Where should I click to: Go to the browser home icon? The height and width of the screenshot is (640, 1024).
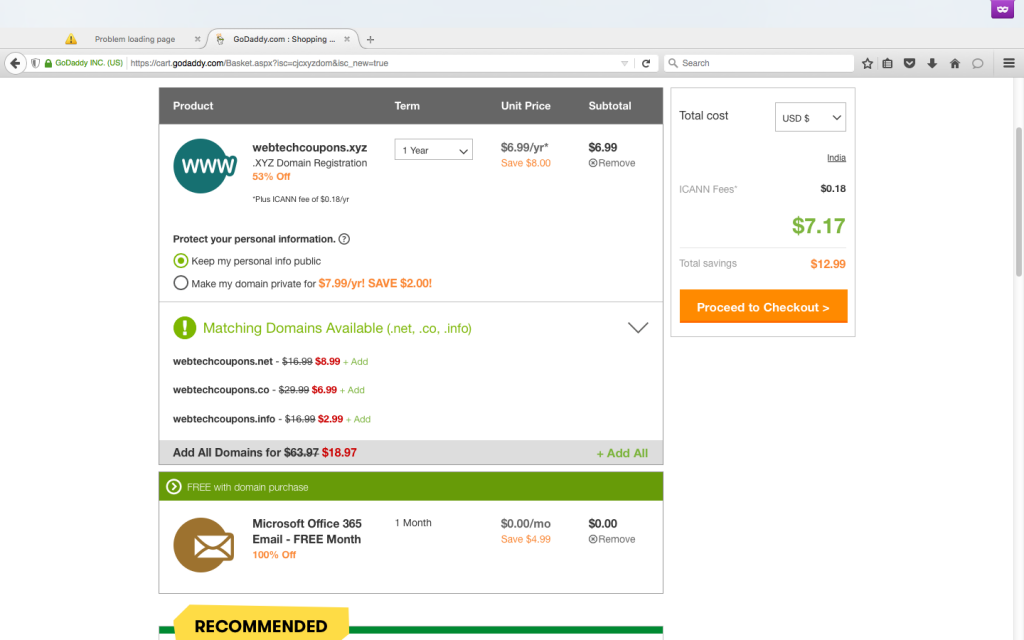tap(955, 63)
